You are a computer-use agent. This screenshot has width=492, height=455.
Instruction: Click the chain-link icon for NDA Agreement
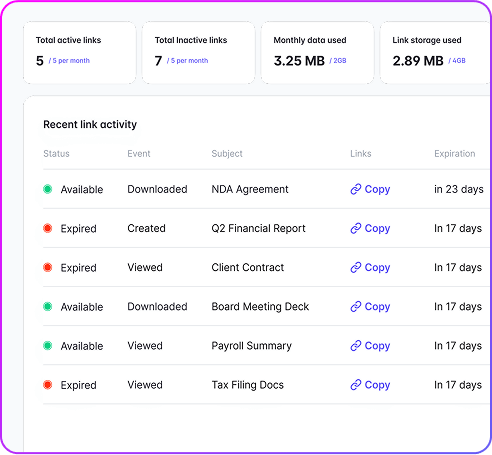point(356,189)
